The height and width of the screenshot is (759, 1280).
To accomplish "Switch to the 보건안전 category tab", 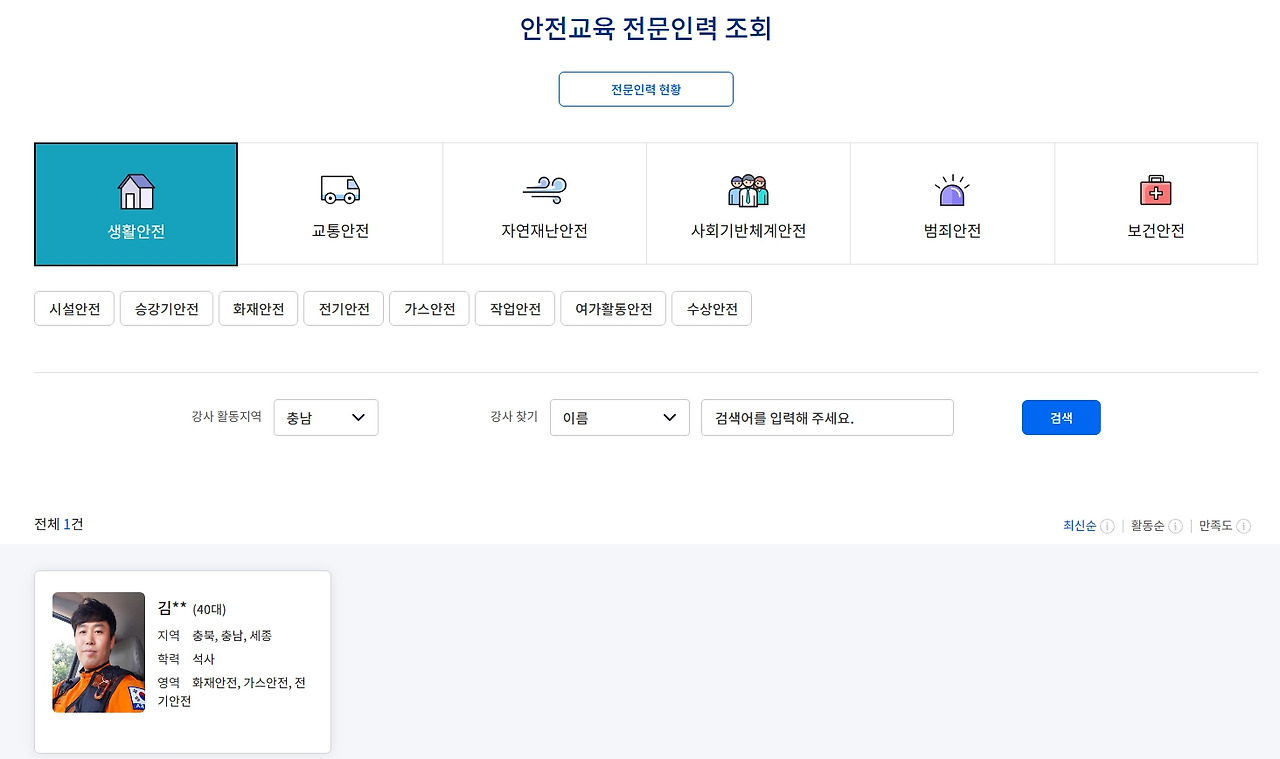I will pyautogui.click(x=1156, y=204).
